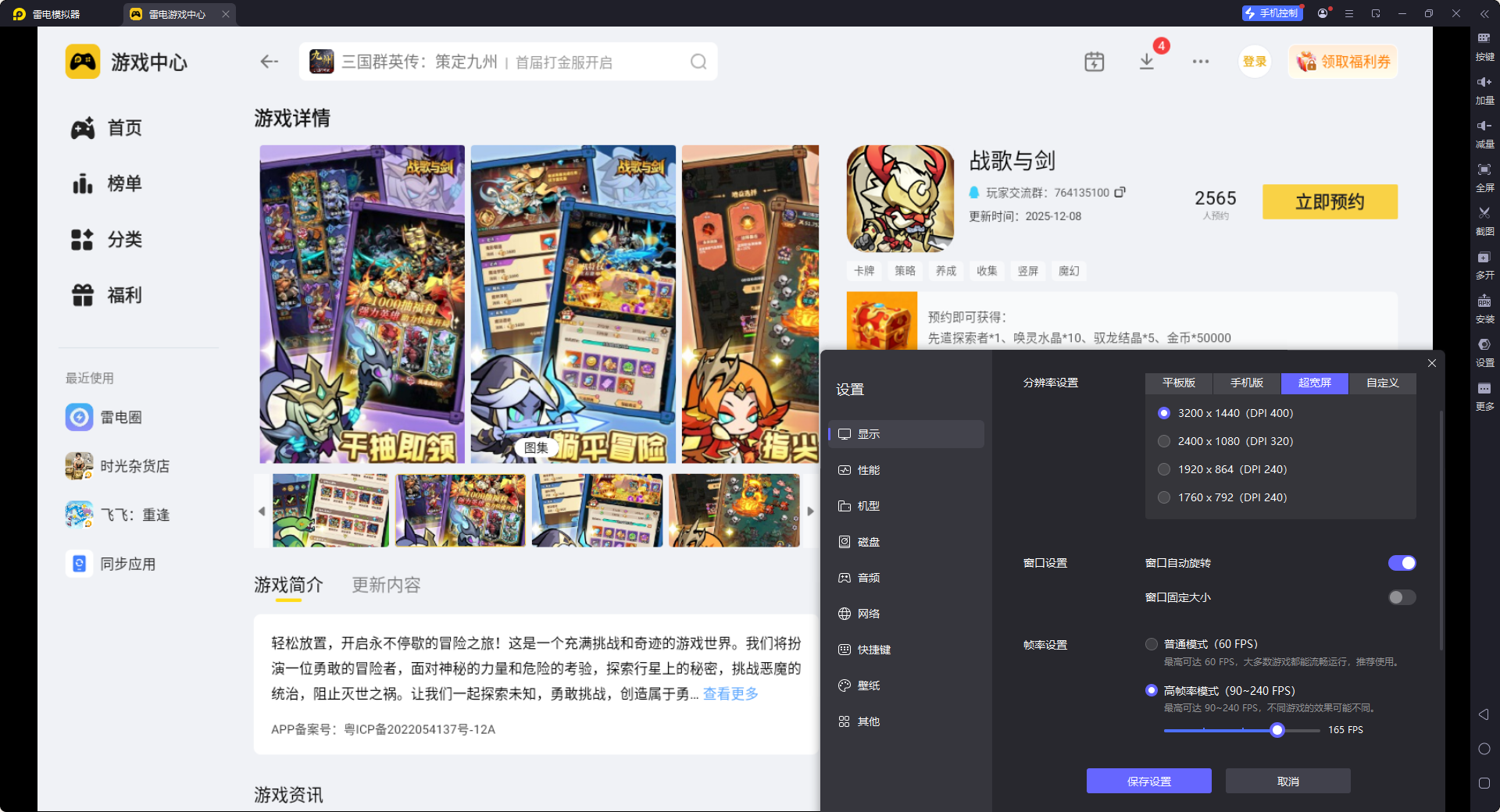Viewport: 1500px width, 812px height.
Task: Open the 更新内容 tab
Action: coord(386,585)
